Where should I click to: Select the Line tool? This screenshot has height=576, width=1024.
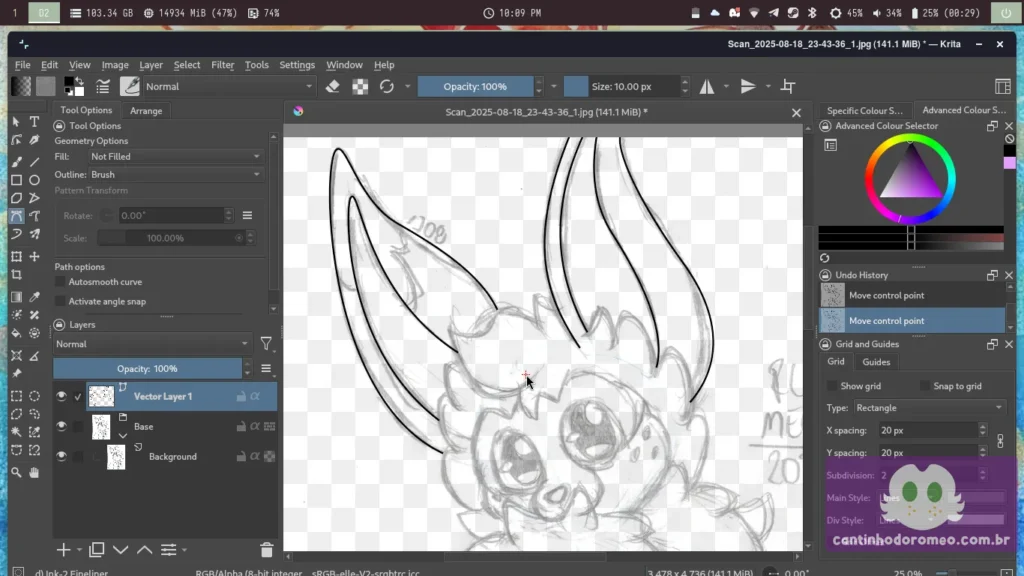35,161
